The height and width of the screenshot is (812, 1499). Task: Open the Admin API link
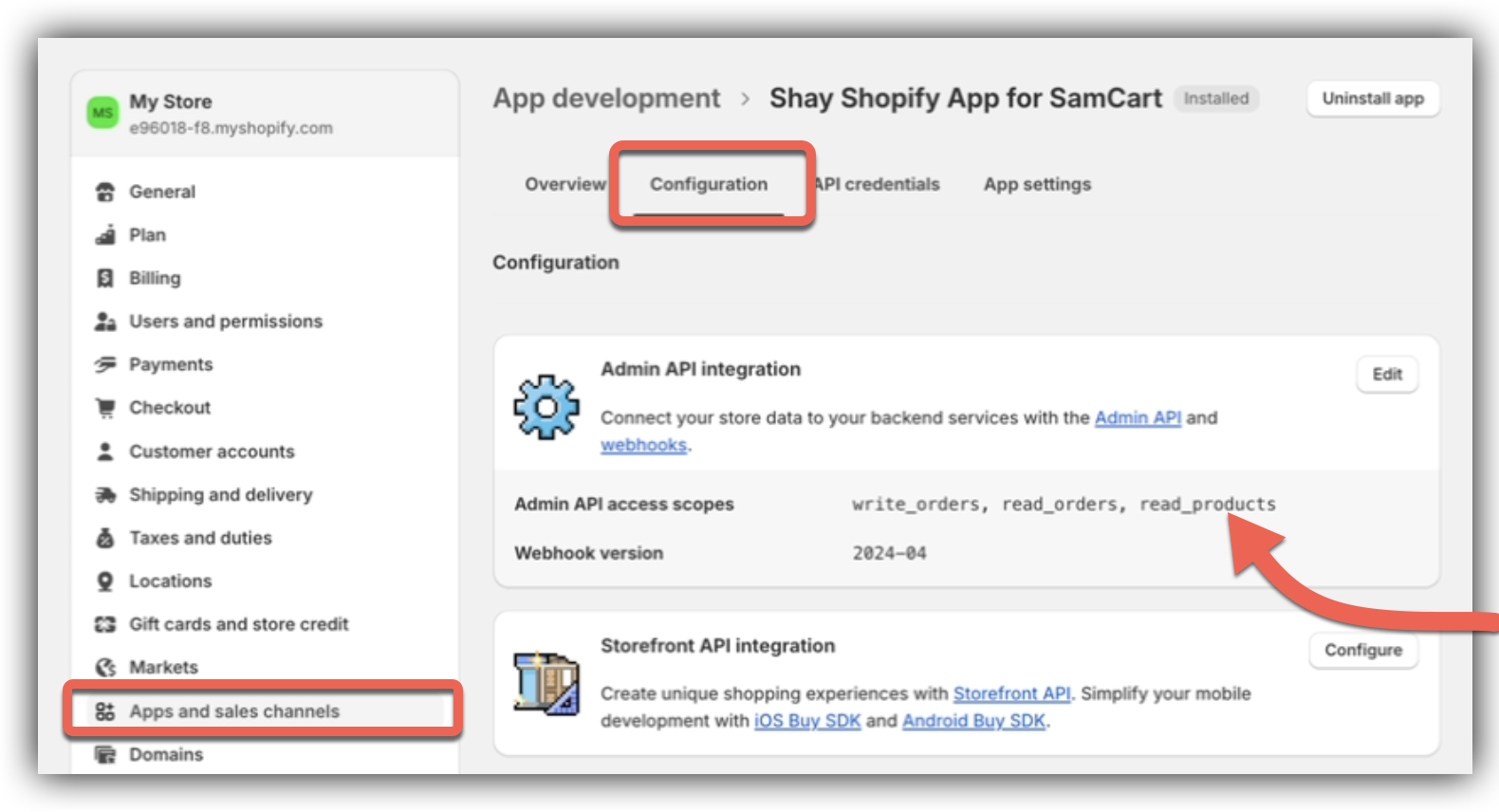(1138, 417)
